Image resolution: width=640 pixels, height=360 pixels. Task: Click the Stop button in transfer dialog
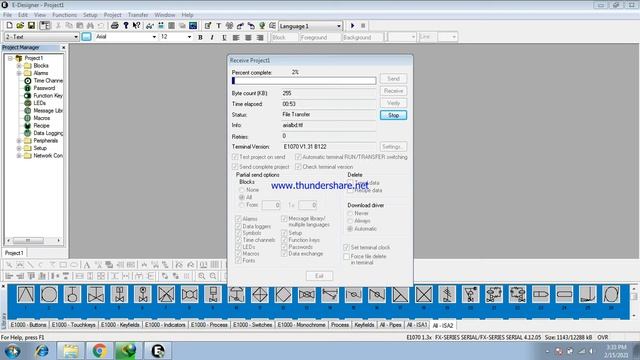pos(393,115)
